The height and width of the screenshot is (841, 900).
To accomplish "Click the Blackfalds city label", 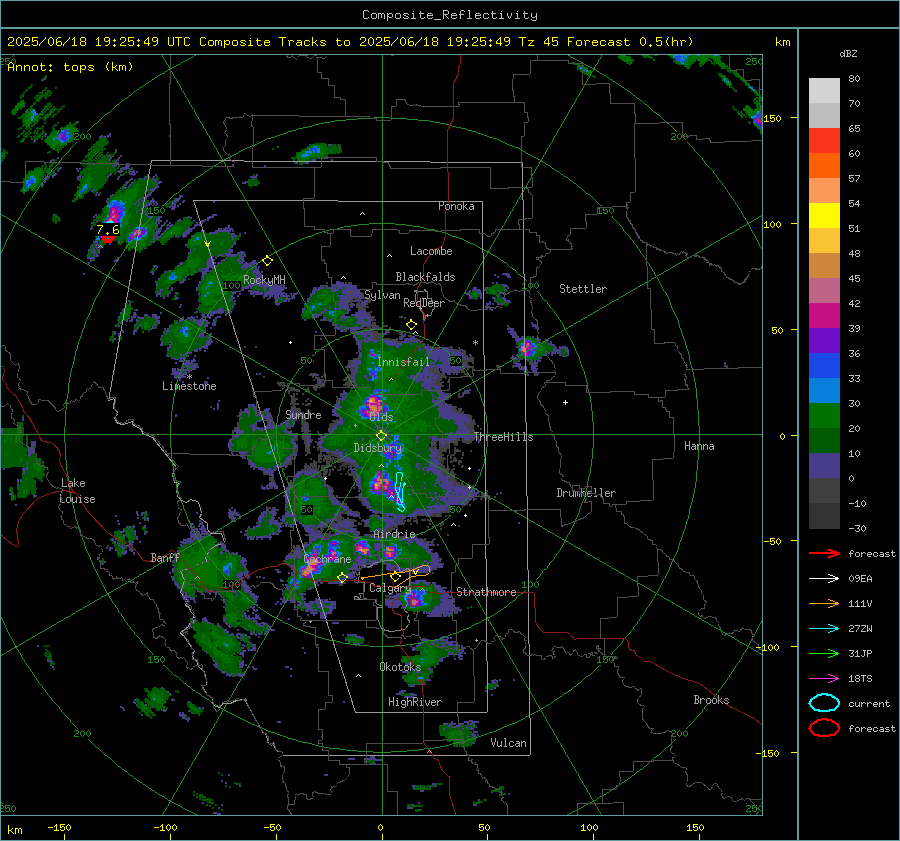I will [x=425, y=277].
